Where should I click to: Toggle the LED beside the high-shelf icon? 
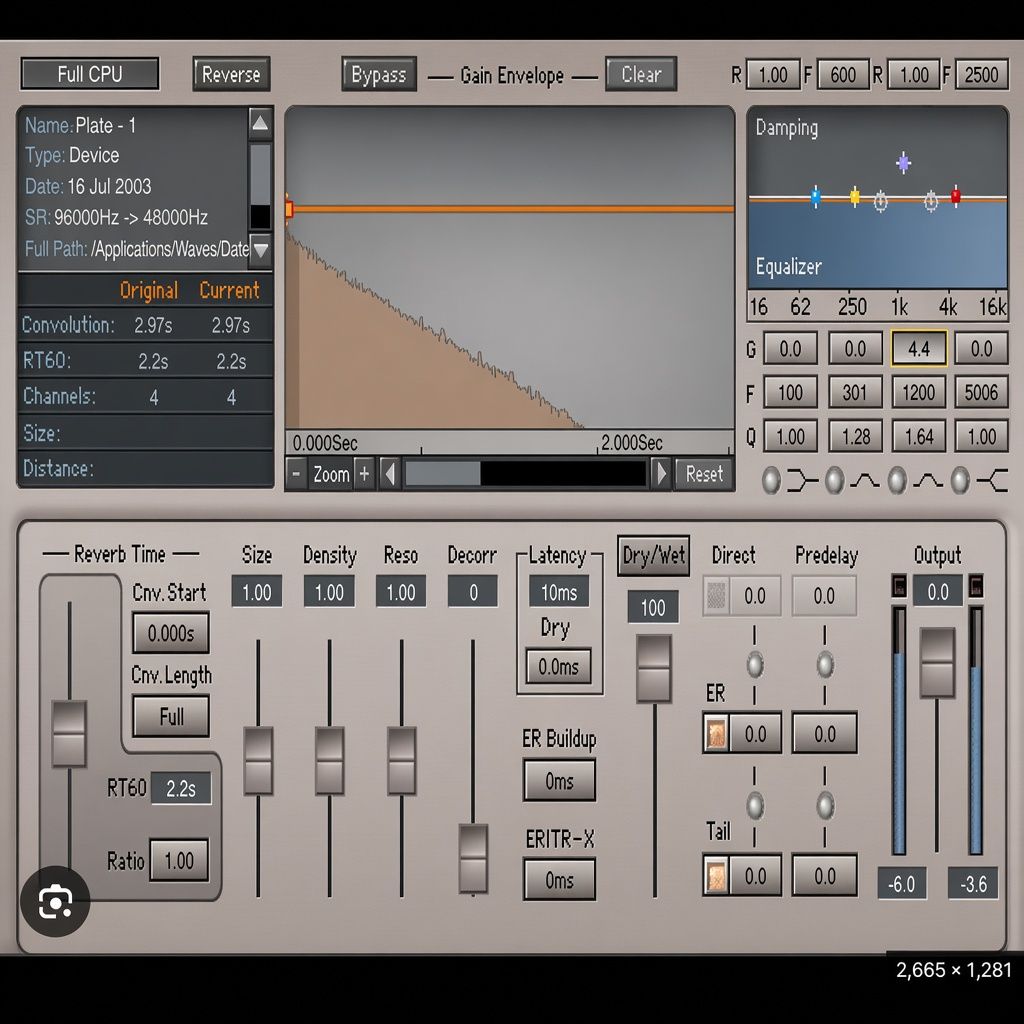click(959, 481)
